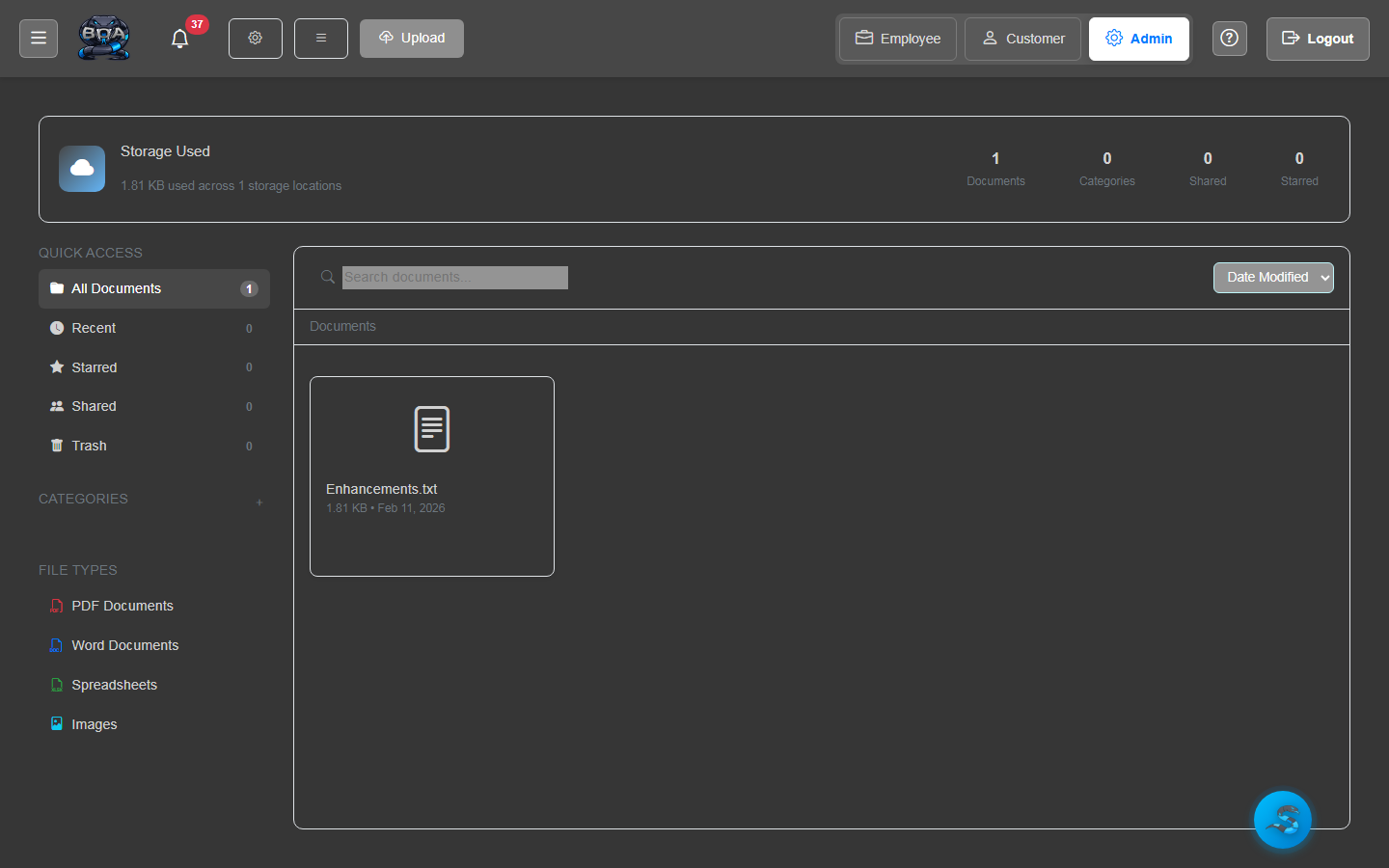Filter files by Spreadsheets
The image size is (1389, 868).
pyautogui.click(x=114, y=685)
